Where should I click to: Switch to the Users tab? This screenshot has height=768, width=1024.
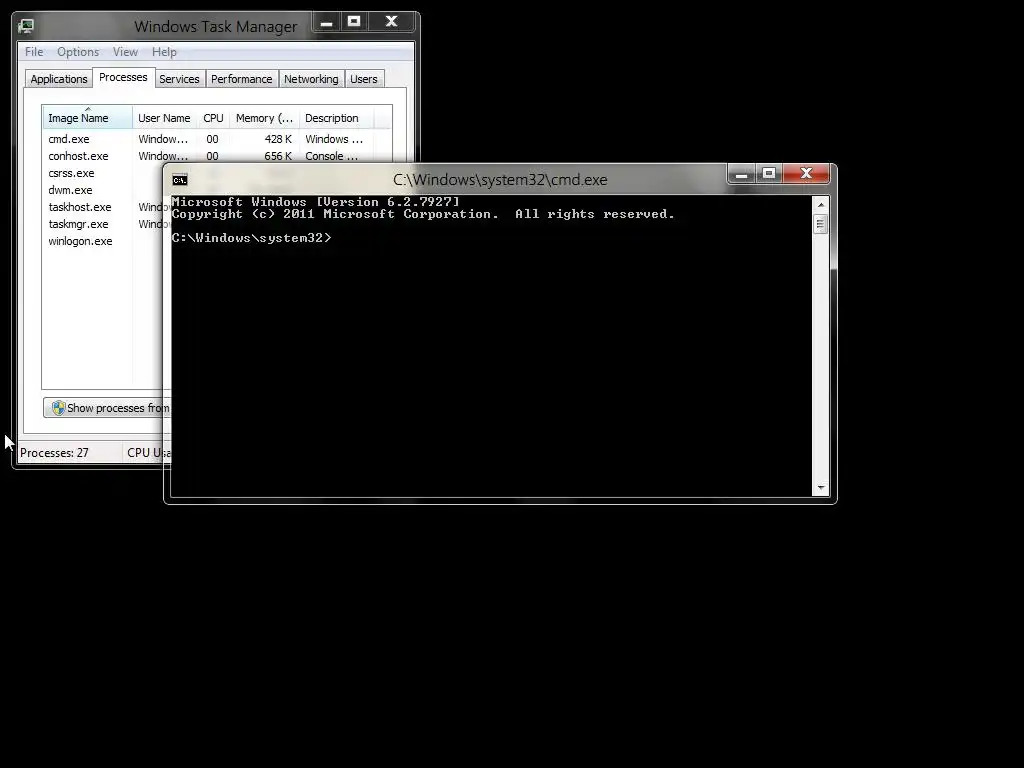(x=364, y=79)
